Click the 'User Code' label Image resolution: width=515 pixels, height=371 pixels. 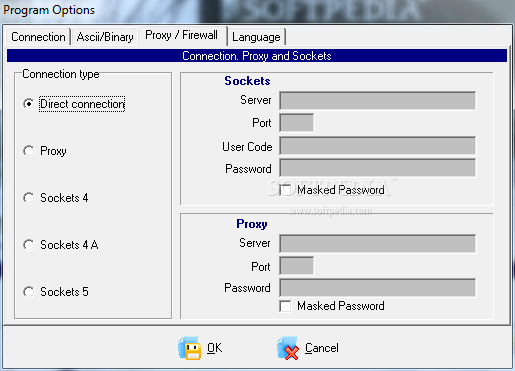[247, 147]
